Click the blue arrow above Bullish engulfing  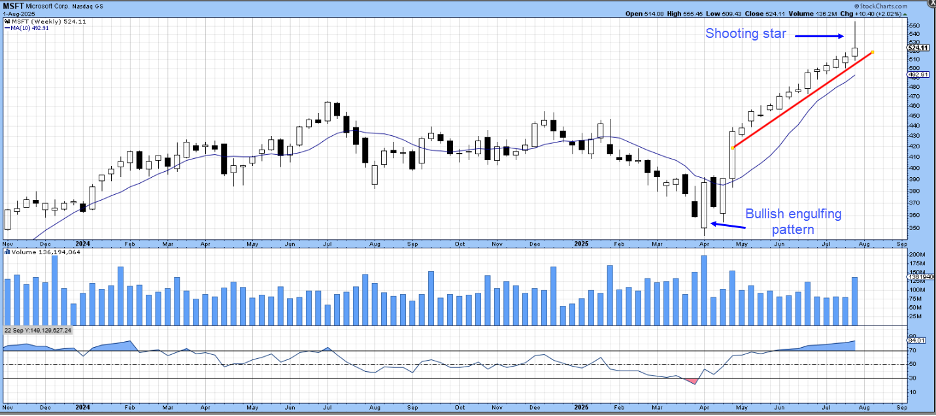[726, 225]
